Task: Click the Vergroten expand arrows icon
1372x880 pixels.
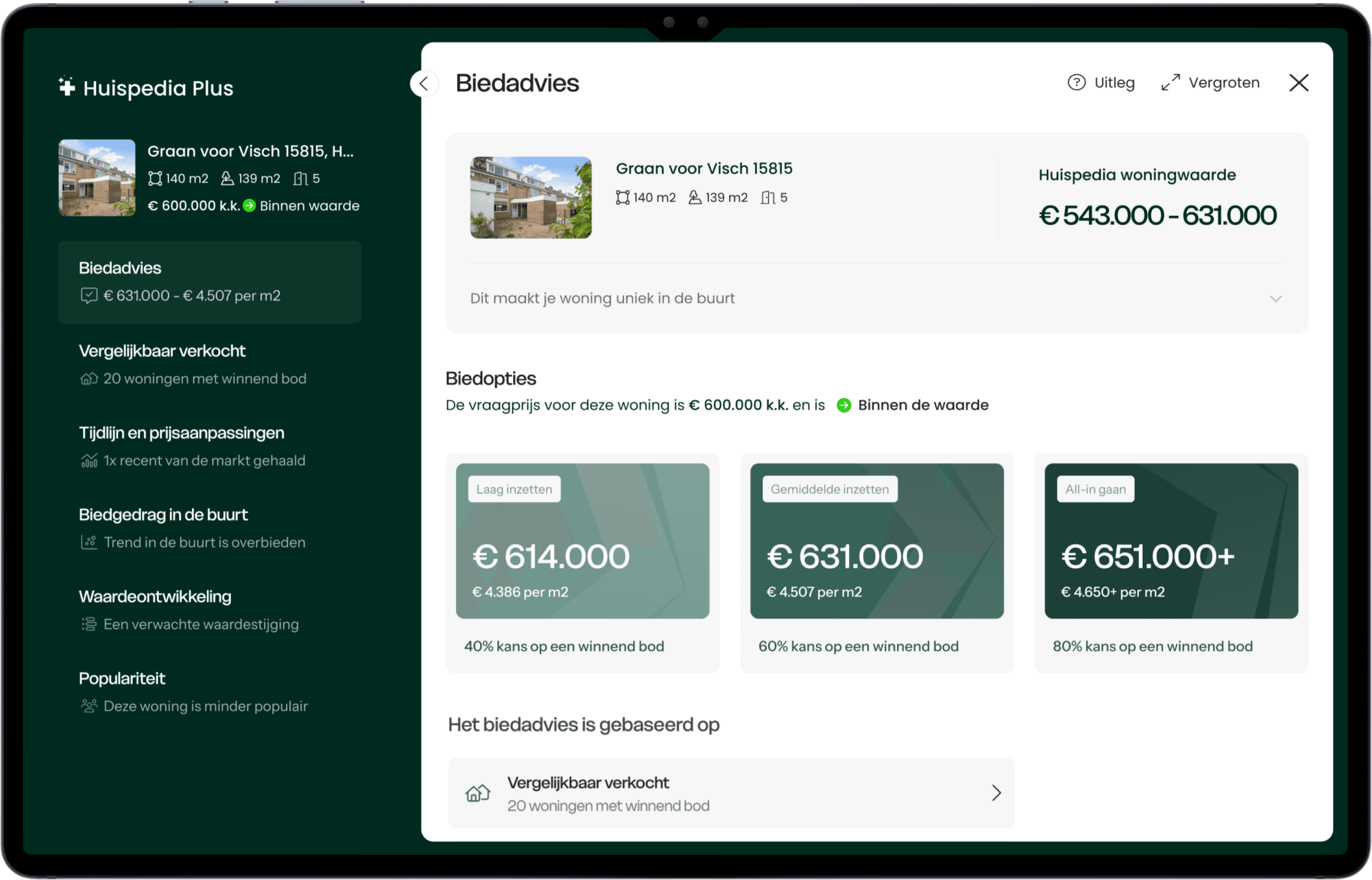Action: click(1170, 83)
